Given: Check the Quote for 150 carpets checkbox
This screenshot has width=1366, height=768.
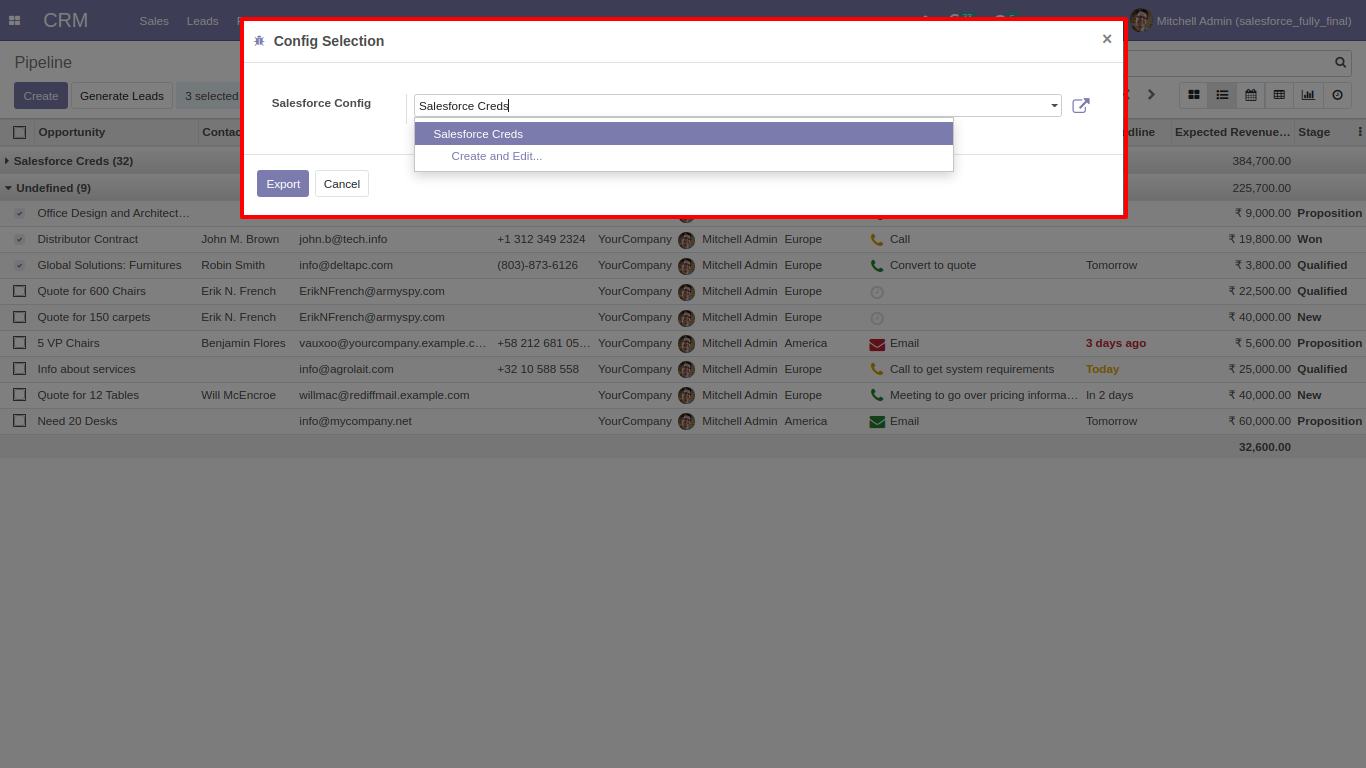Looking at the screenshot, I should (x=20, y=317).
